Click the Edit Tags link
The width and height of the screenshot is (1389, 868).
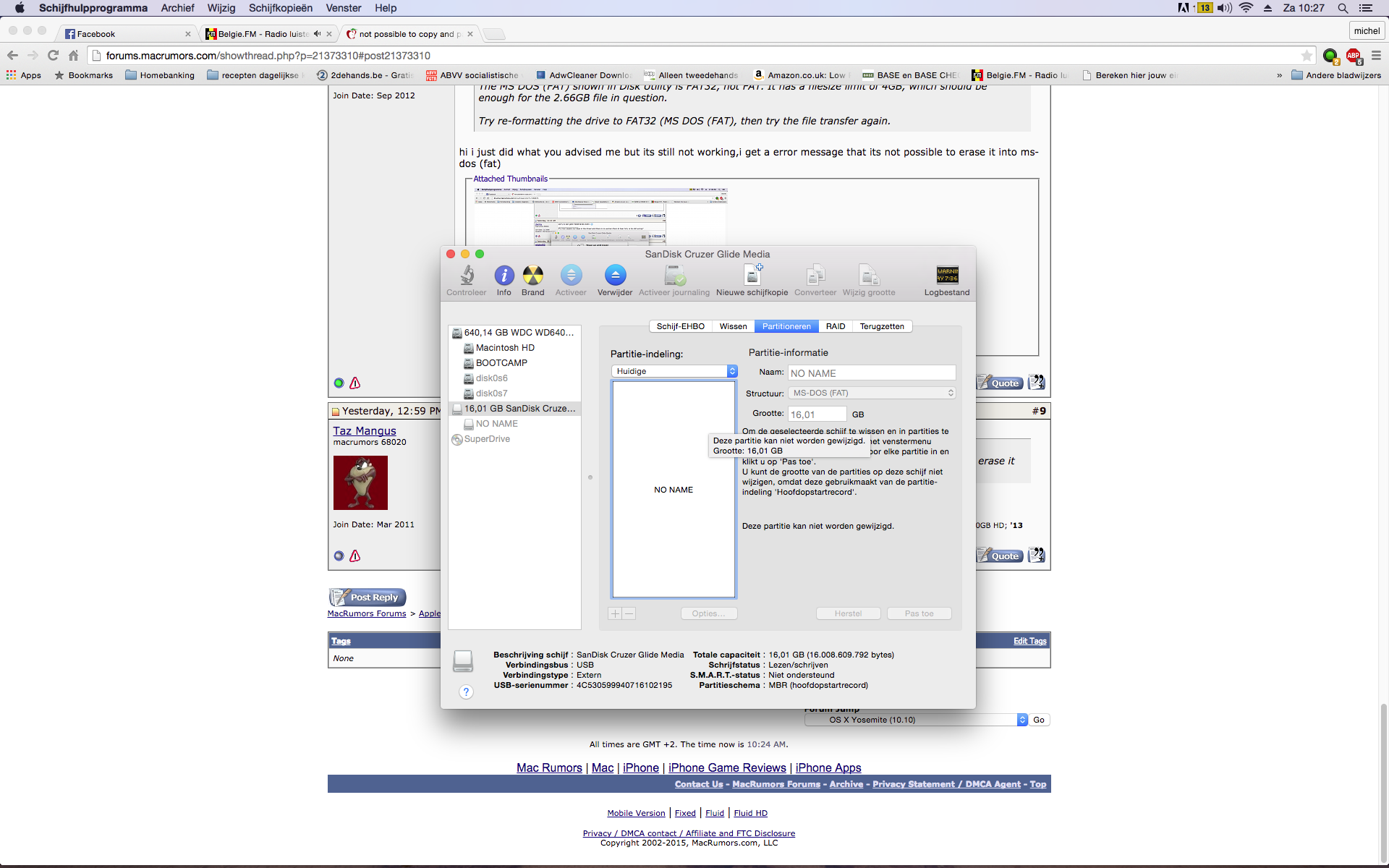point(1029,641)
